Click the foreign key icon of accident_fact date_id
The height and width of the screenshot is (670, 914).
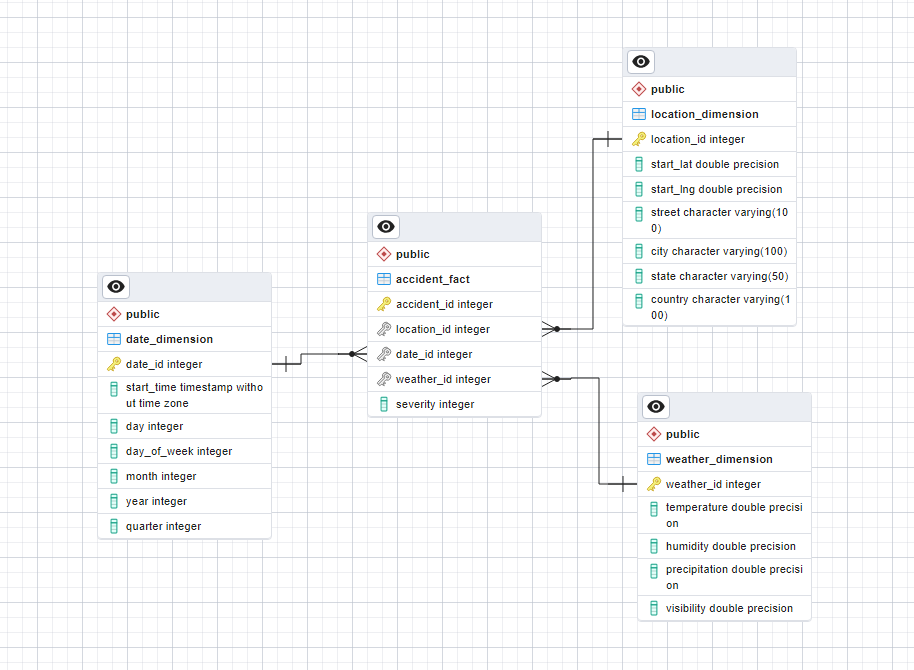pos(384,355)
